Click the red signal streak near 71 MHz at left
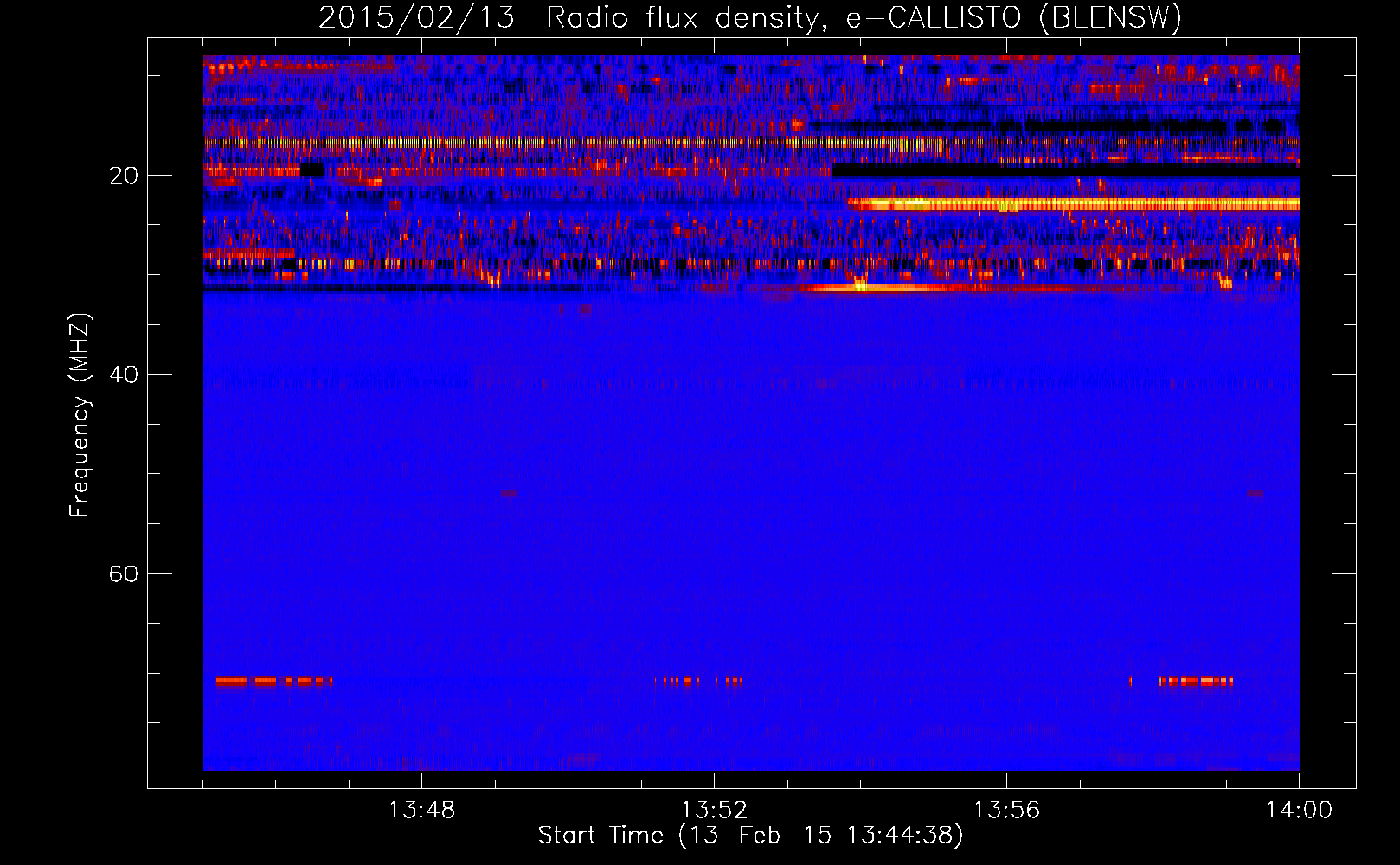1400x865 pixels. [x=273, y=682]
